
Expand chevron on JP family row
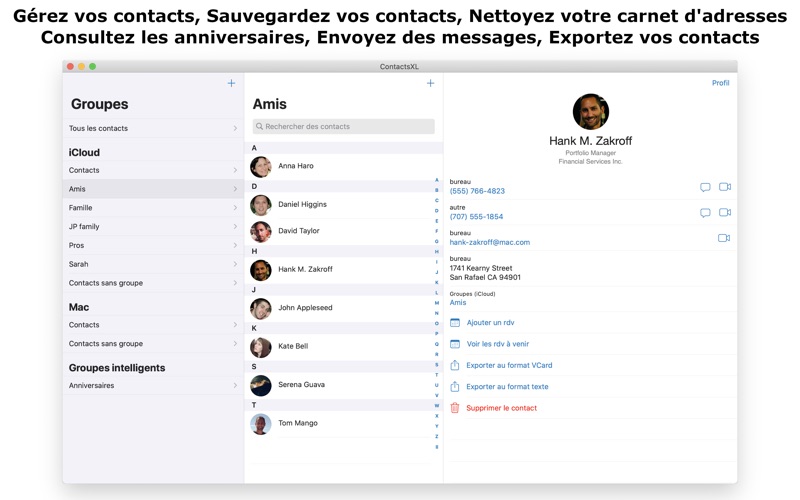pyautogui.click(x=235, y=227)
